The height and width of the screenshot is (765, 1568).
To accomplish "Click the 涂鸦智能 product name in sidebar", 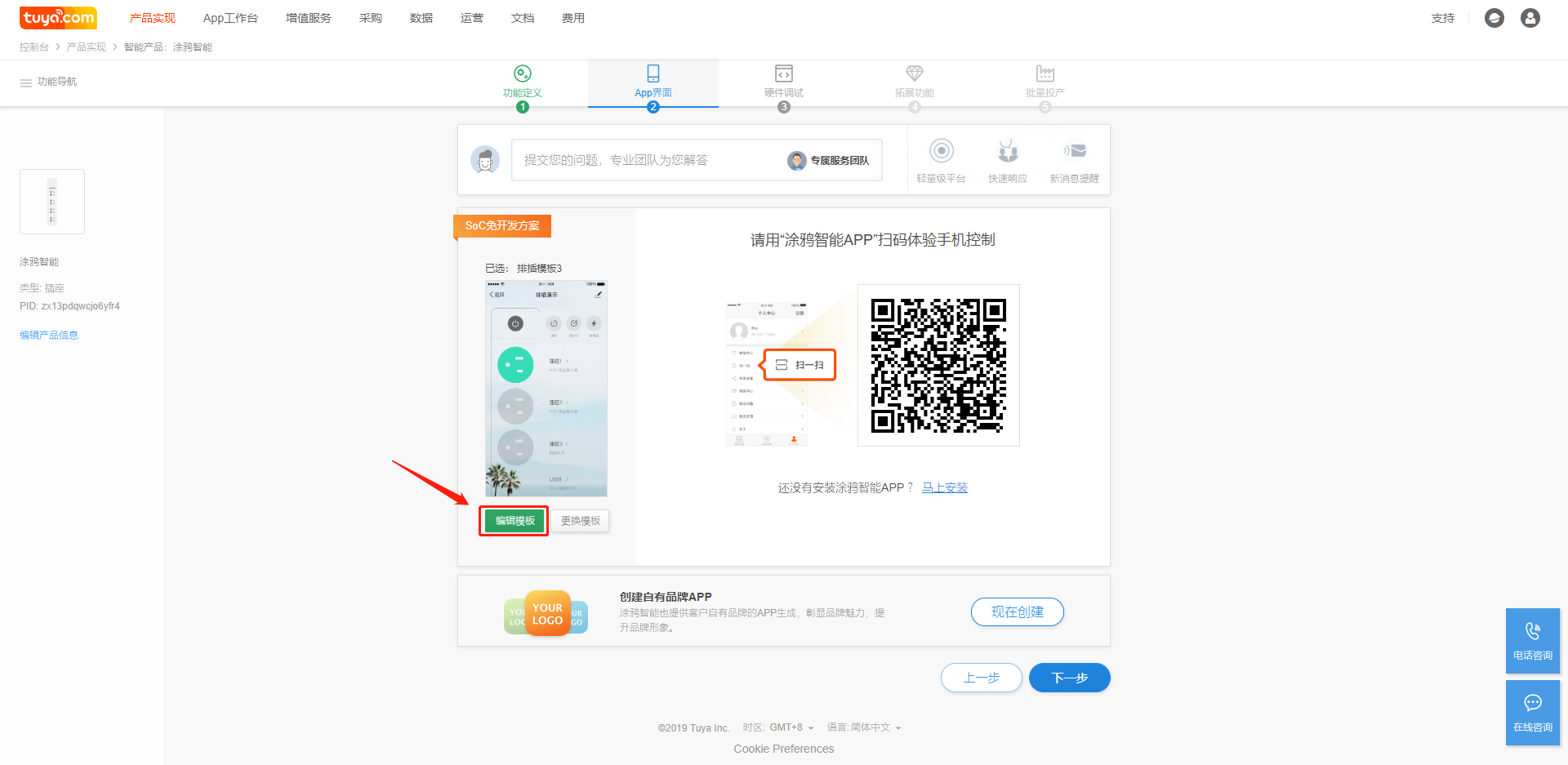I will (x=39, y=262).
